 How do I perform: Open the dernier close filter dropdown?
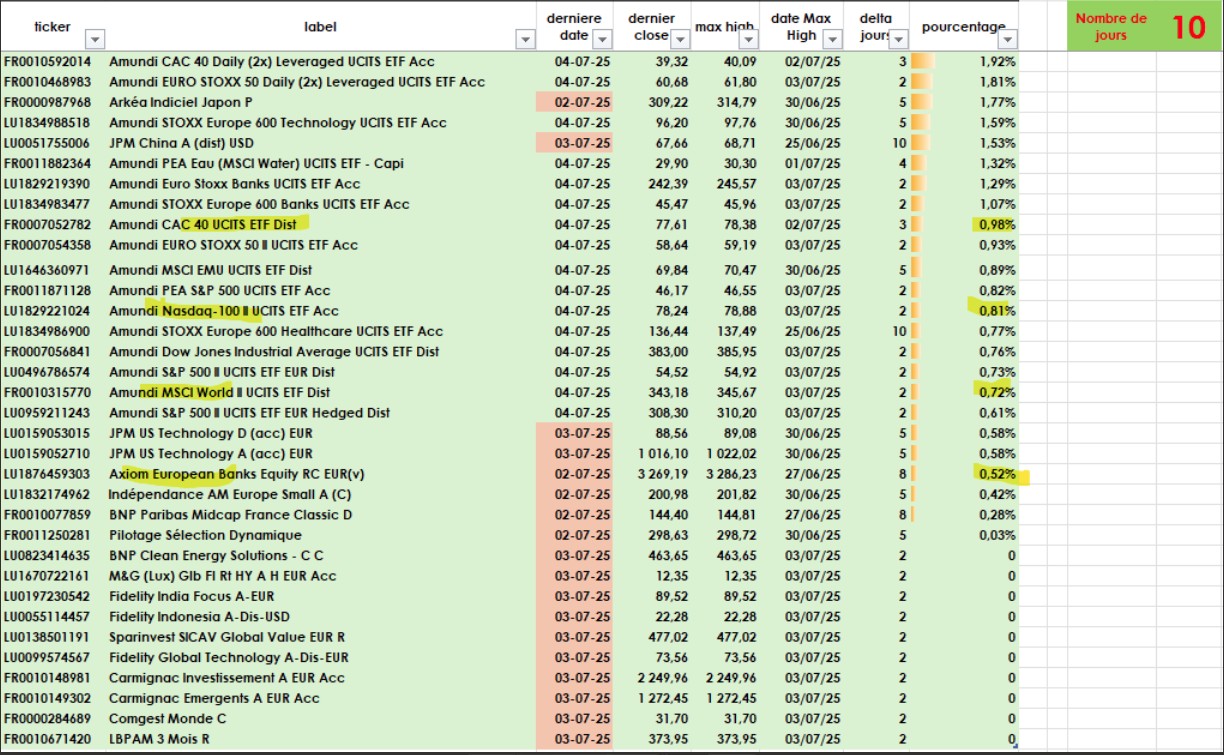coord(679,39)
